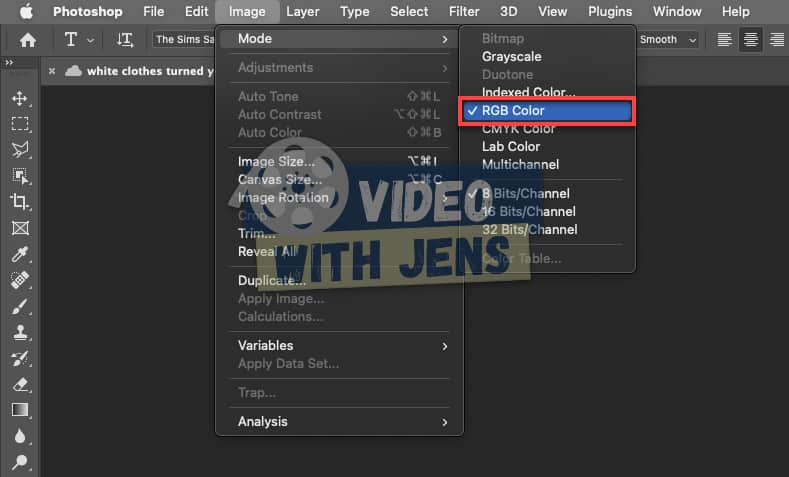Click the Home icon in options bar
This screenshot has width=789, height=477.
28,40
